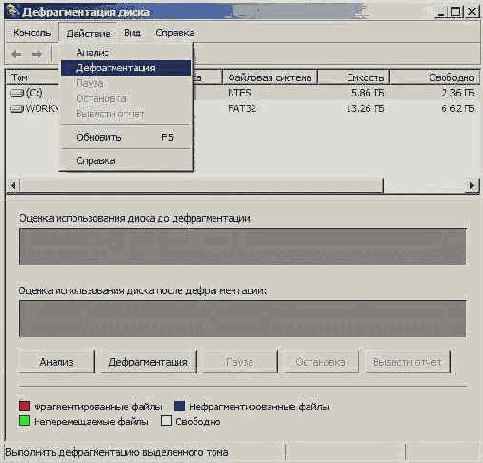Select the (C:) drive icon in the volume list
The width and height of the screenshot is (483, 463).
pyautogui.click(x=17, y=93)
